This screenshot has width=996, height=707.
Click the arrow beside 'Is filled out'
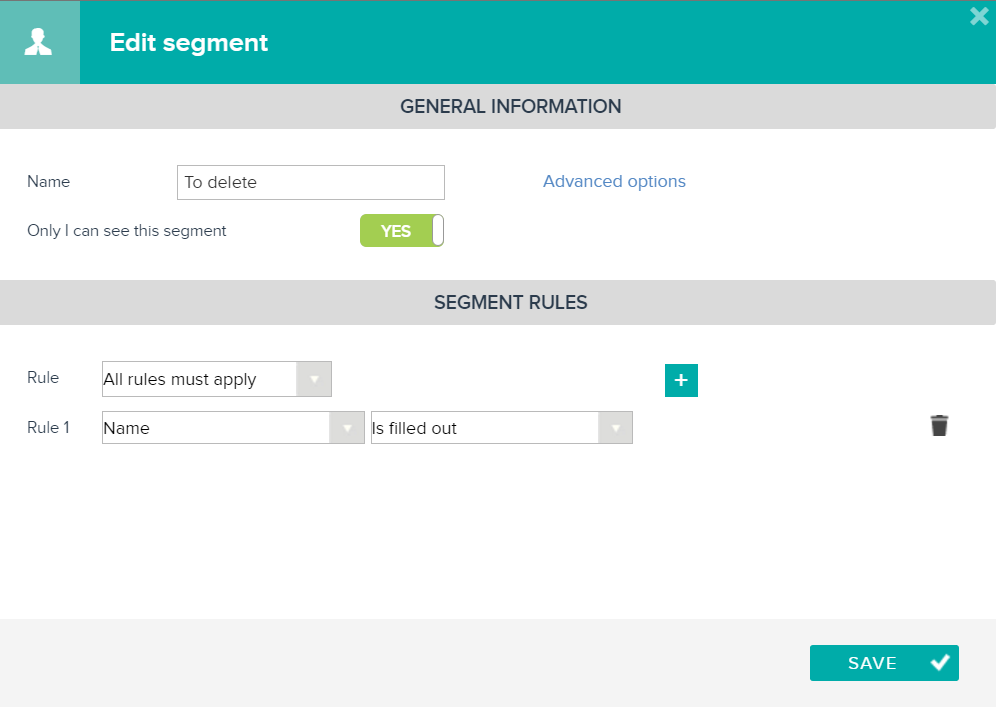pos(615,428)
